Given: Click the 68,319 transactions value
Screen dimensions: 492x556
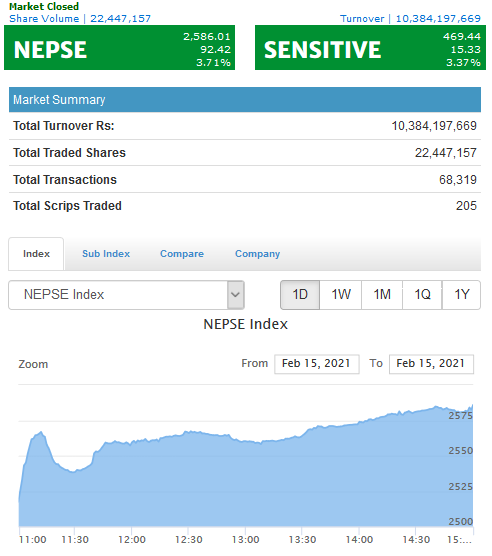Looking at the screenshot, I should point(458,180).
